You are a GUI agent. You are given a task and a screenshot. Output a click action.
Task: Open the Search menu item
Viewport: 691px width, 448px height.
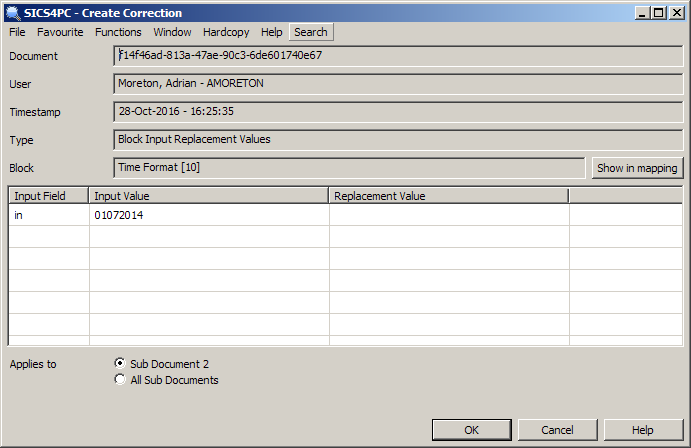(x=311, y=32)
